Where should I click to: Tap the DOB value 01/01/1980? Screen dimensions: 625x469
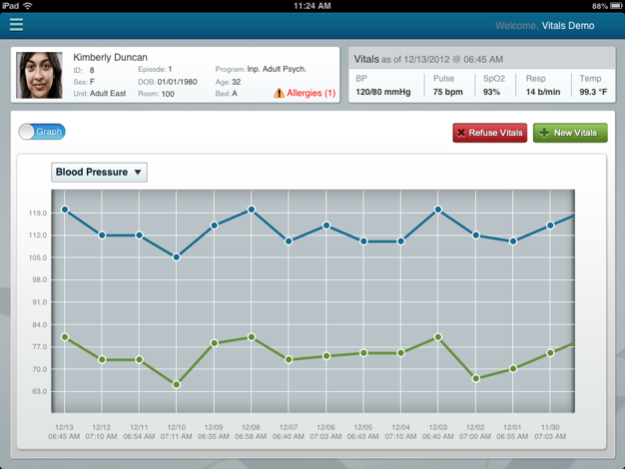coord(177,82)
